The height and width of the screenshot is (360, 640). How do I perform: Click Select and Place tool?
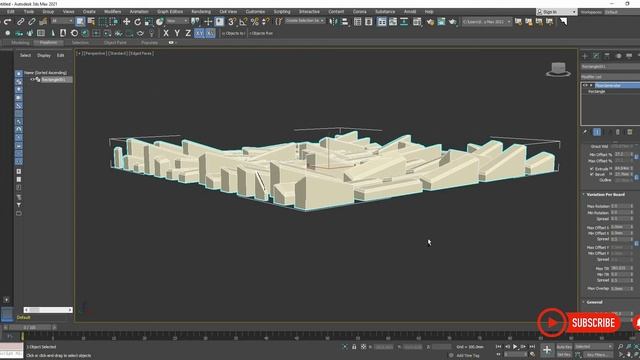[x=160, y=22]
